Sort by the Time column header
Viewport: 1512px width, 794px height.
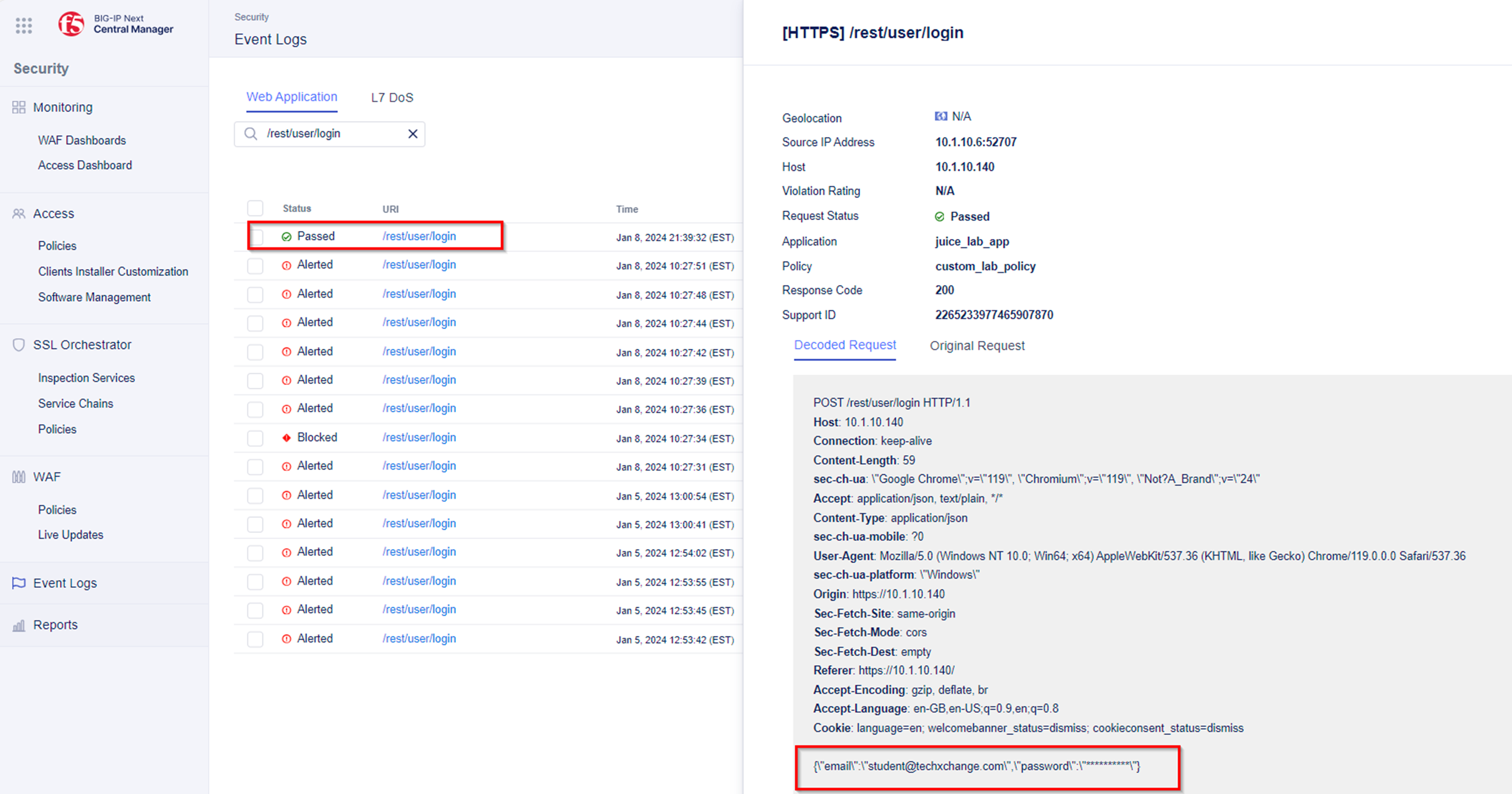[x=627, y=209]
